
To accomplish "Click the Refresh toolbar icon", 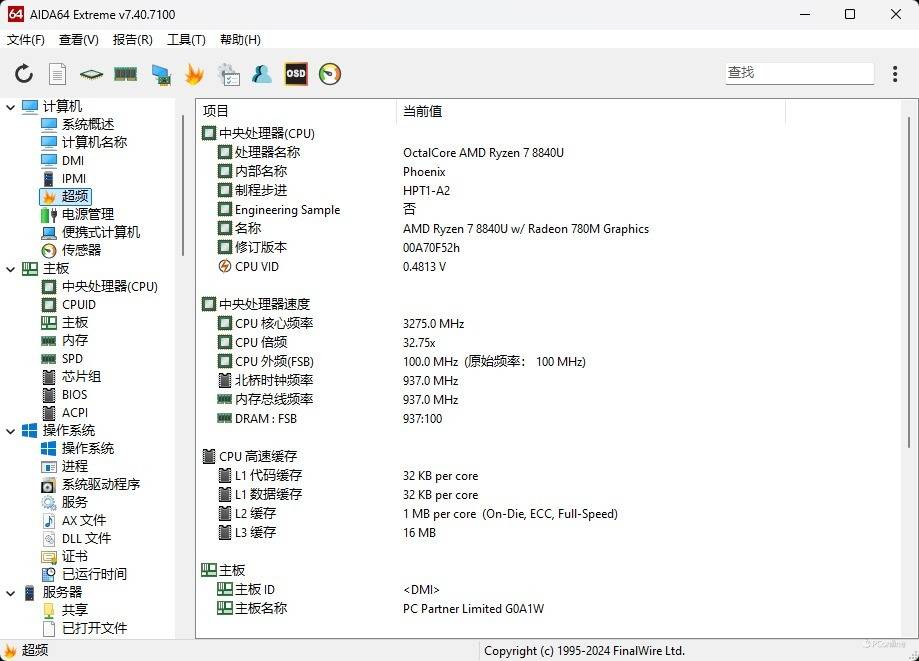I will coord(24,74).
